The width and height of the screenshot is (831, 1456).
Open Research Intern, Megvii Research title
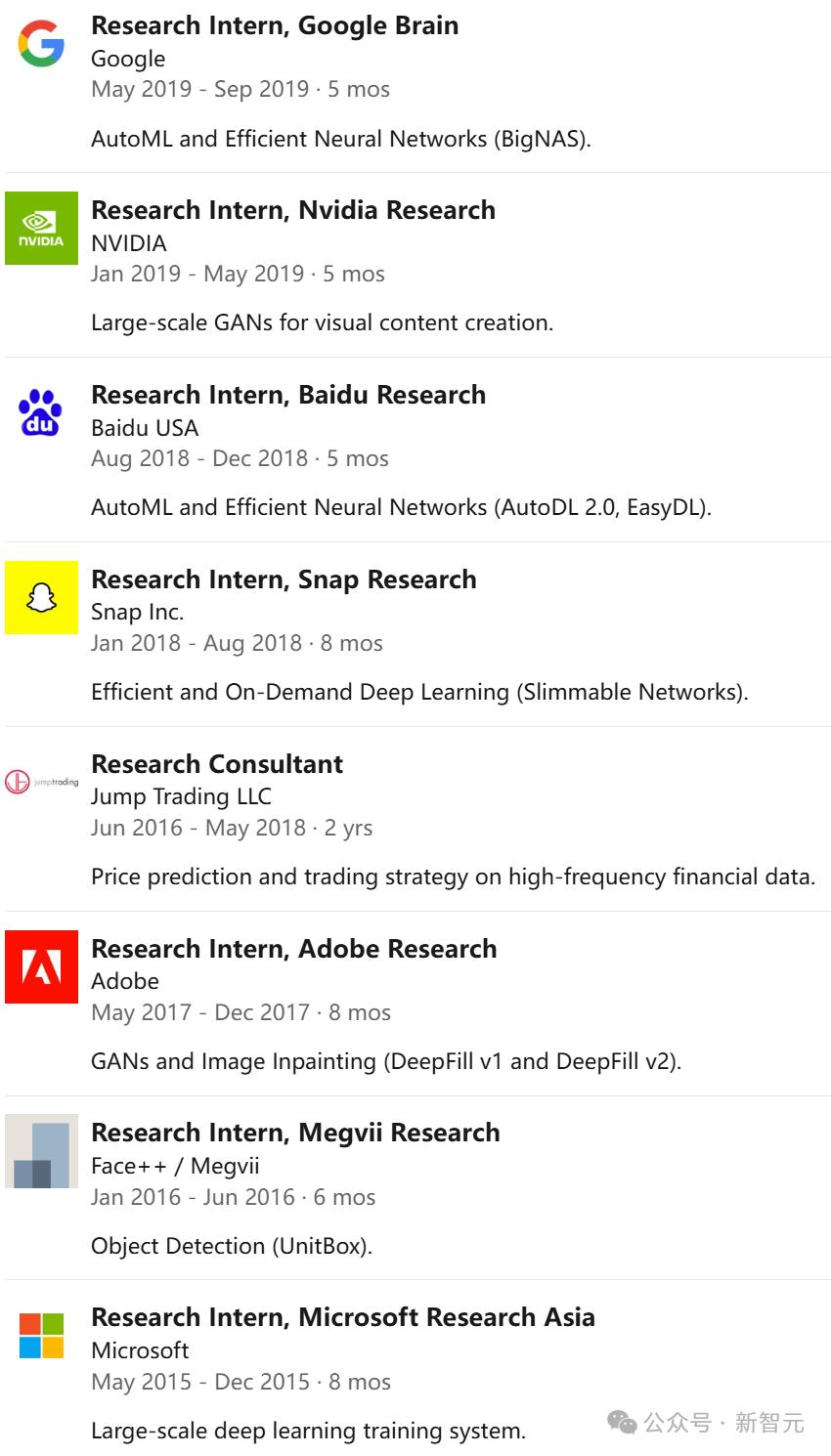295,1133
